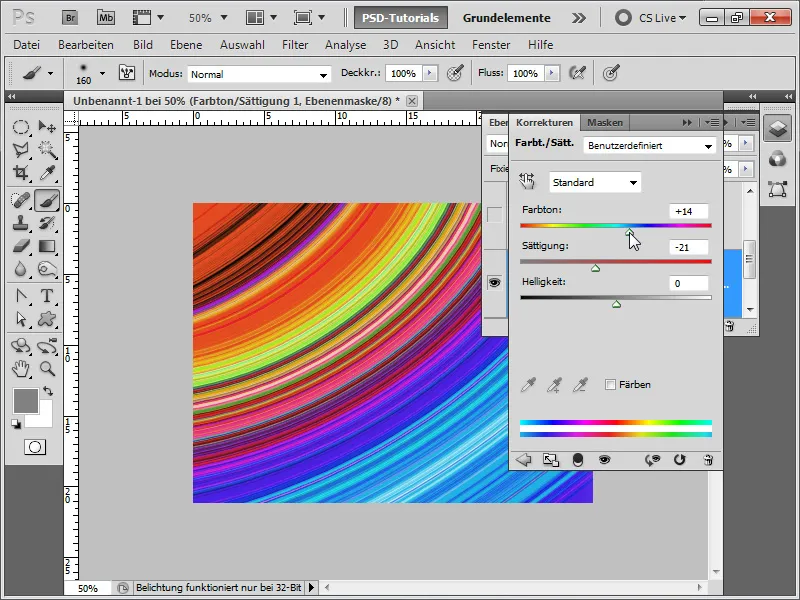The image size is (800, 600).
Task: Open the foreground color swatch
Action: pyautogui.click(x=26, y=401)
